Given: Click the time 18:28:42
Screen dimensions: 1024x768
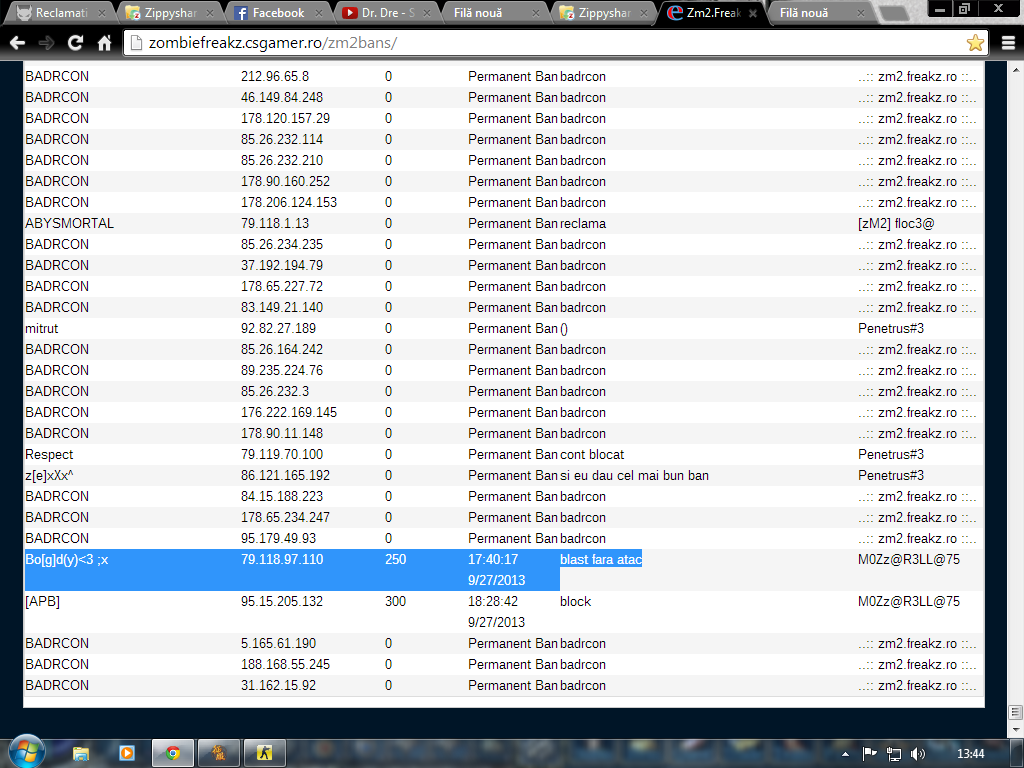Looking at the screenshot, I should (493, 601).
